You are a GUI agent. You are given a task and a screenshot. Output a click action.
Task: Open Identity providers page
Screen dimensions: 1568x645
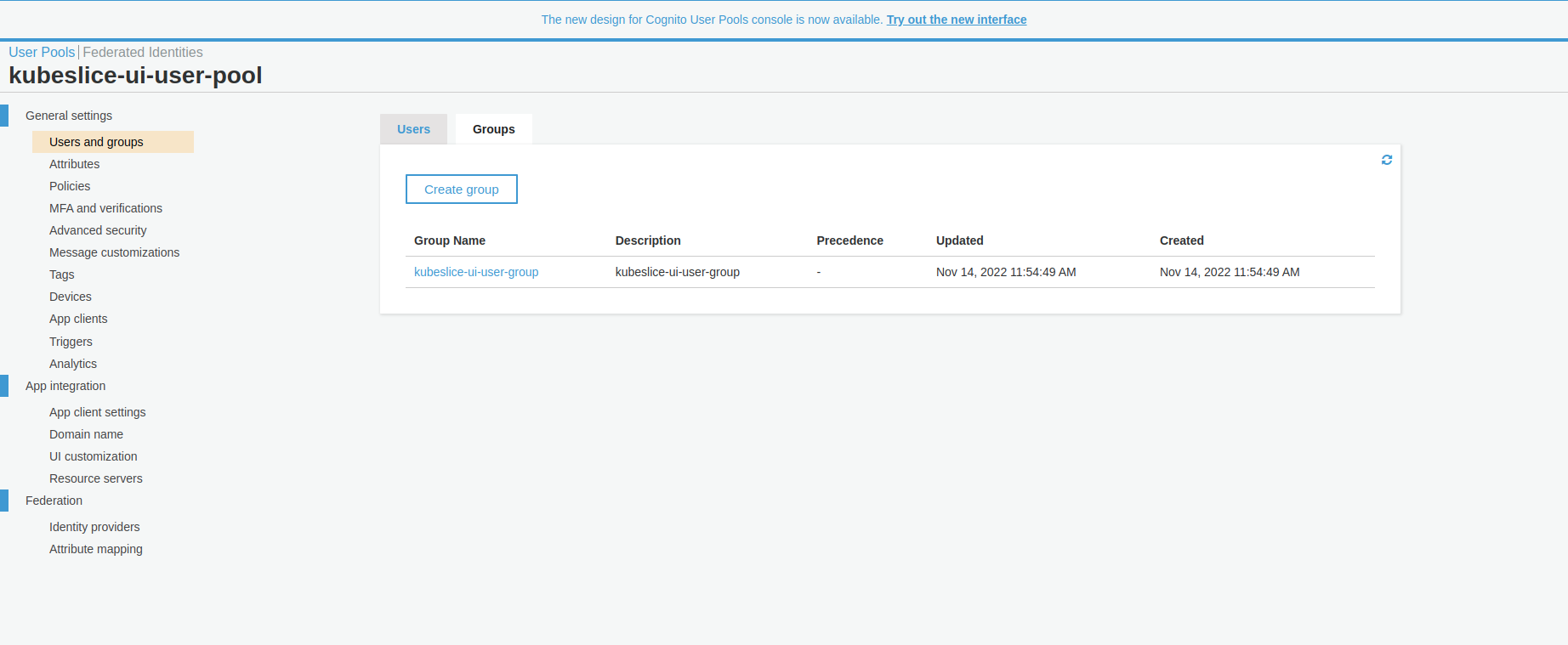pos(94,527)
